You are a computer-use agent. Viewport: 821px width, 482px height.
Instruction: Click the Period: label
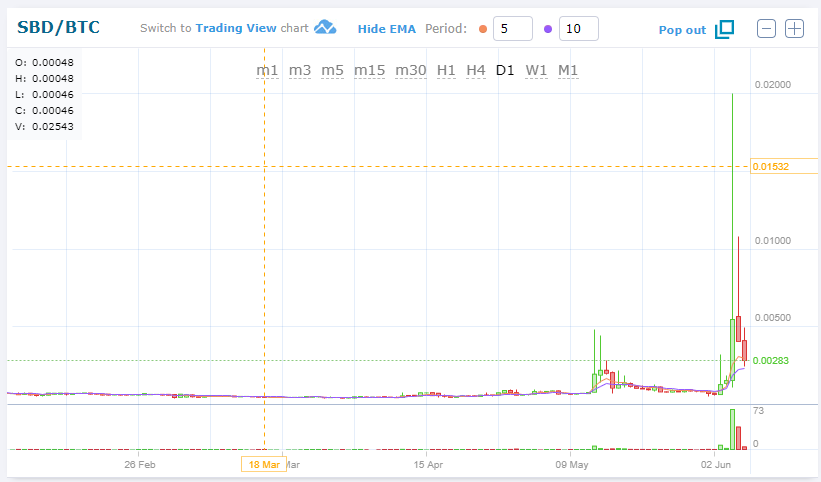[446, 29]
